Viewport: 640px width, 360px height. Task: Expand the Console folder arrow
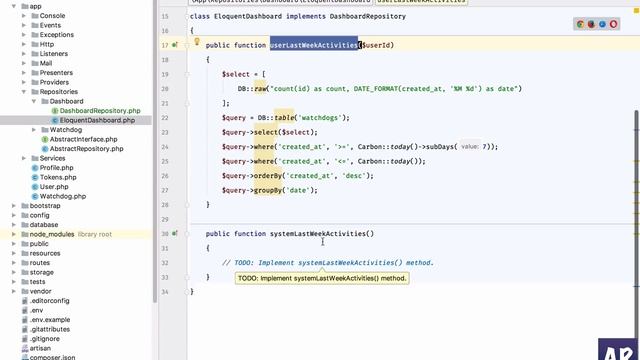(24, 16)
